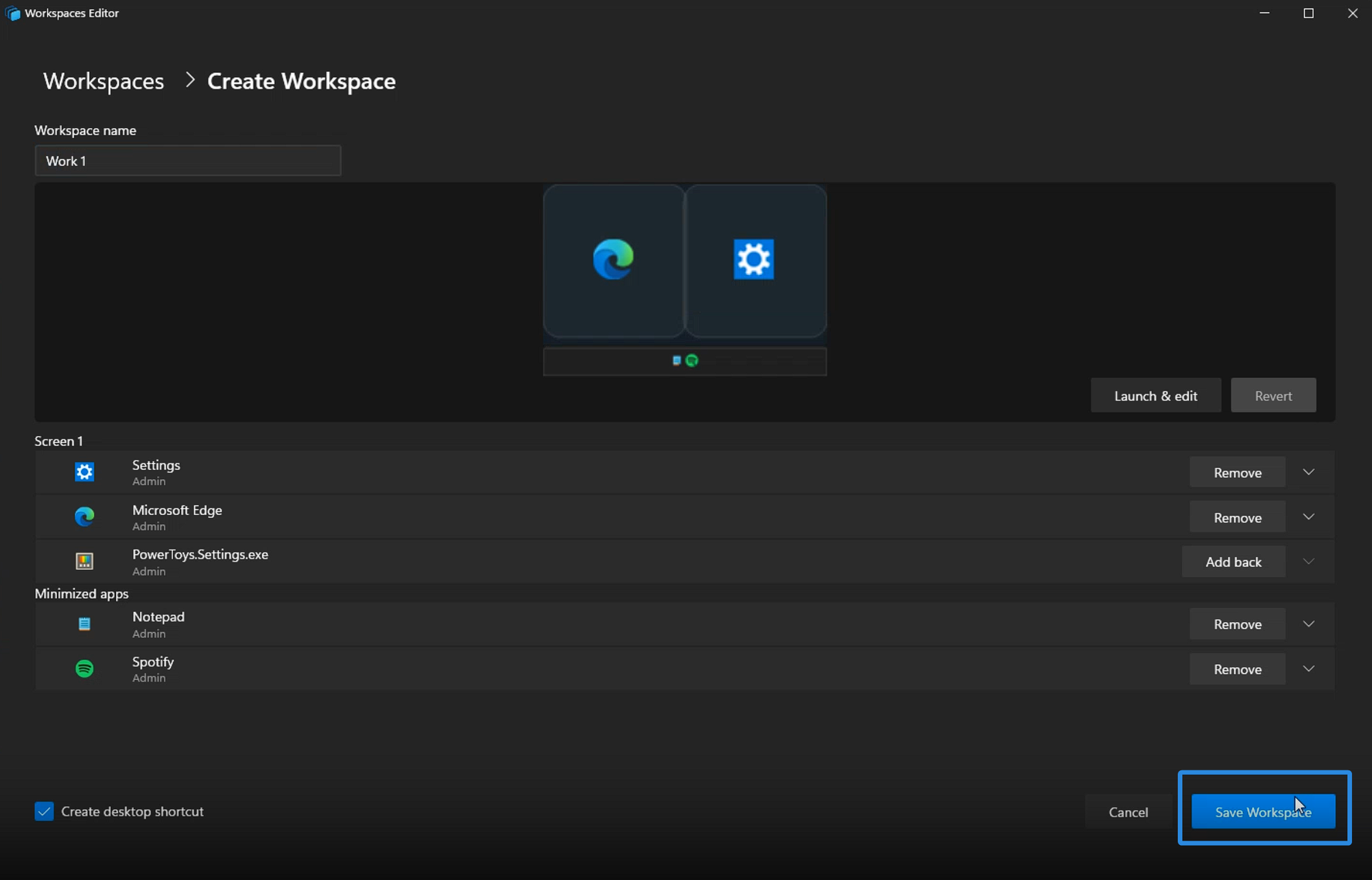Uncheck Create desktop shortcut
Screen dimensions: 1372x880
coord(44,811)
